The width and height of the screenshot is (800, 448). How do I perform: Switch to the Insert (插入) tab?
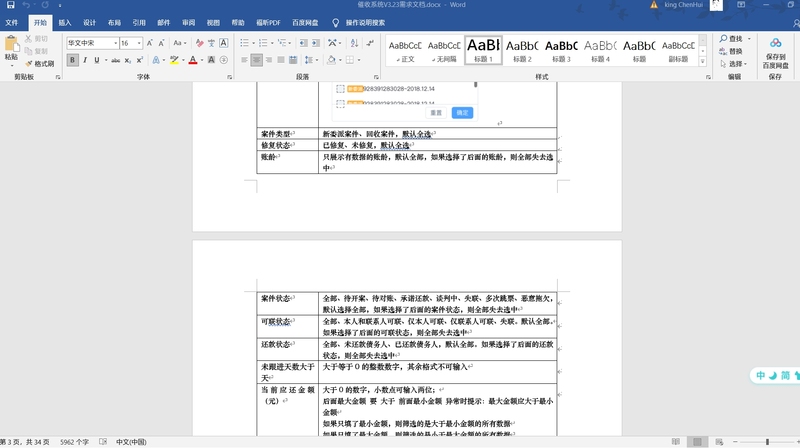[65, 23]
